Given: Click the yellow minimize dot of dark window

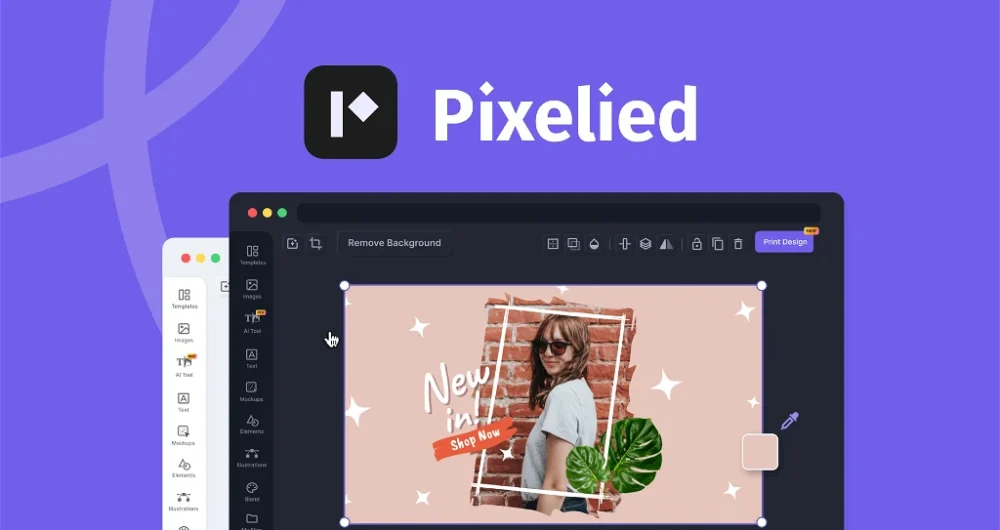Looking at the screenshot, I should (267, 213).
